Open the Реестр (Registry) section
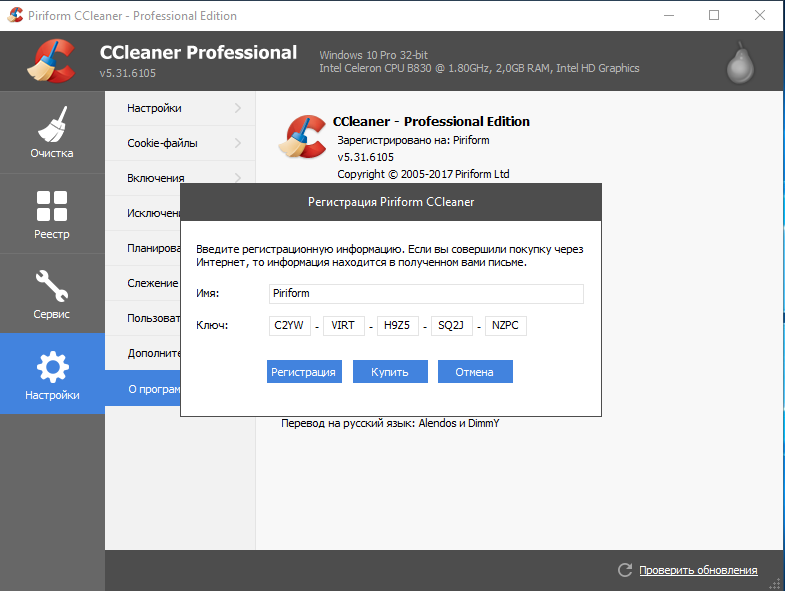The image size is (785, 591). pos(52,214)
